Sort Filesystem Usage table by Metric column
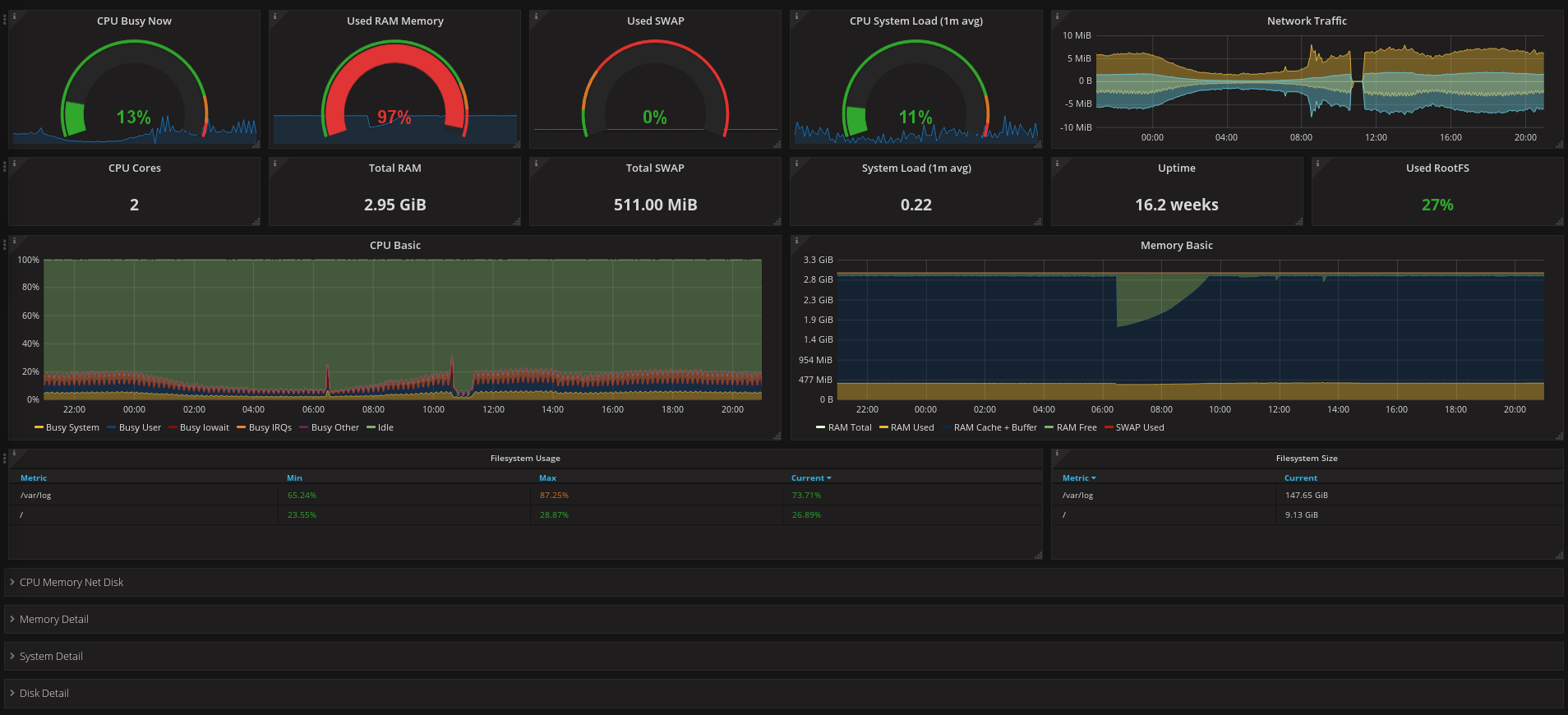The image size is (1568, 715). tap(34, 477)
